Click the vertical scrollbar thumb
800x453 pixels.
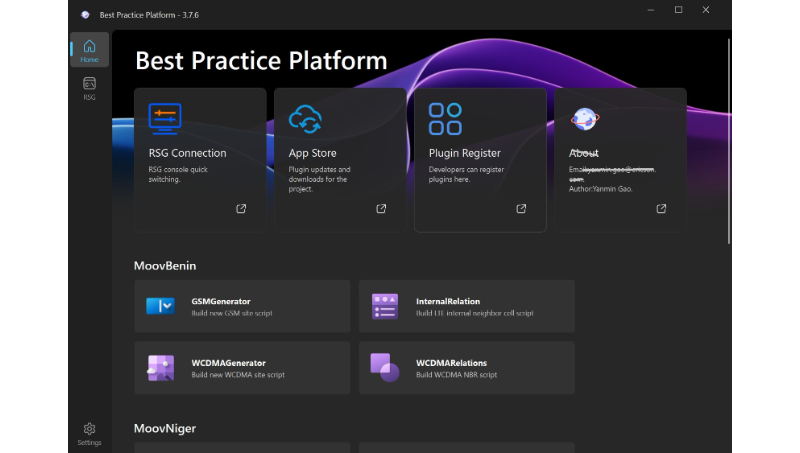tap(729, 141)
